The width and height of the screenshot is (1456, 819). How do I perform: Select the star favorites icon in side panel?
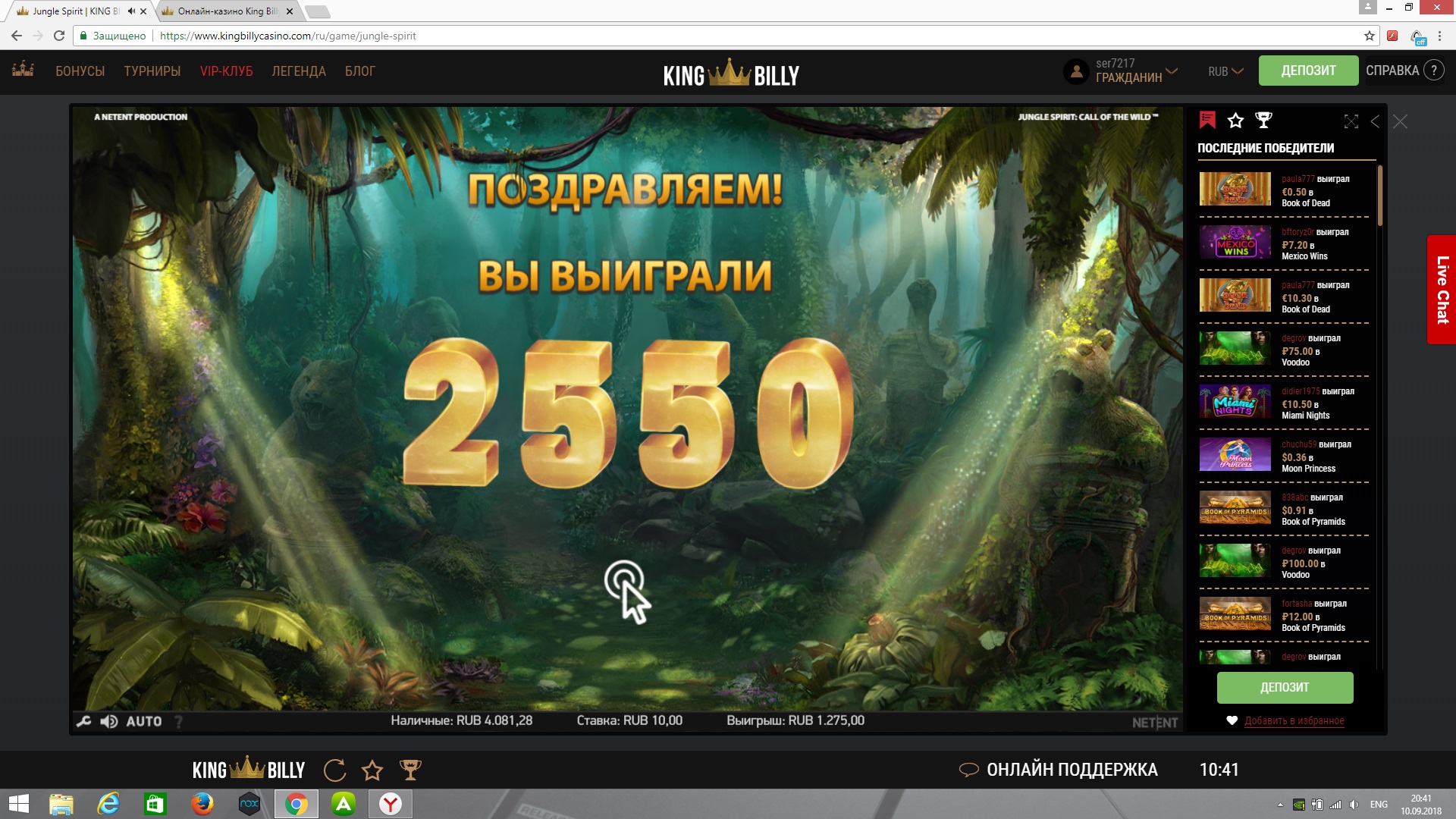[1235, 120]
